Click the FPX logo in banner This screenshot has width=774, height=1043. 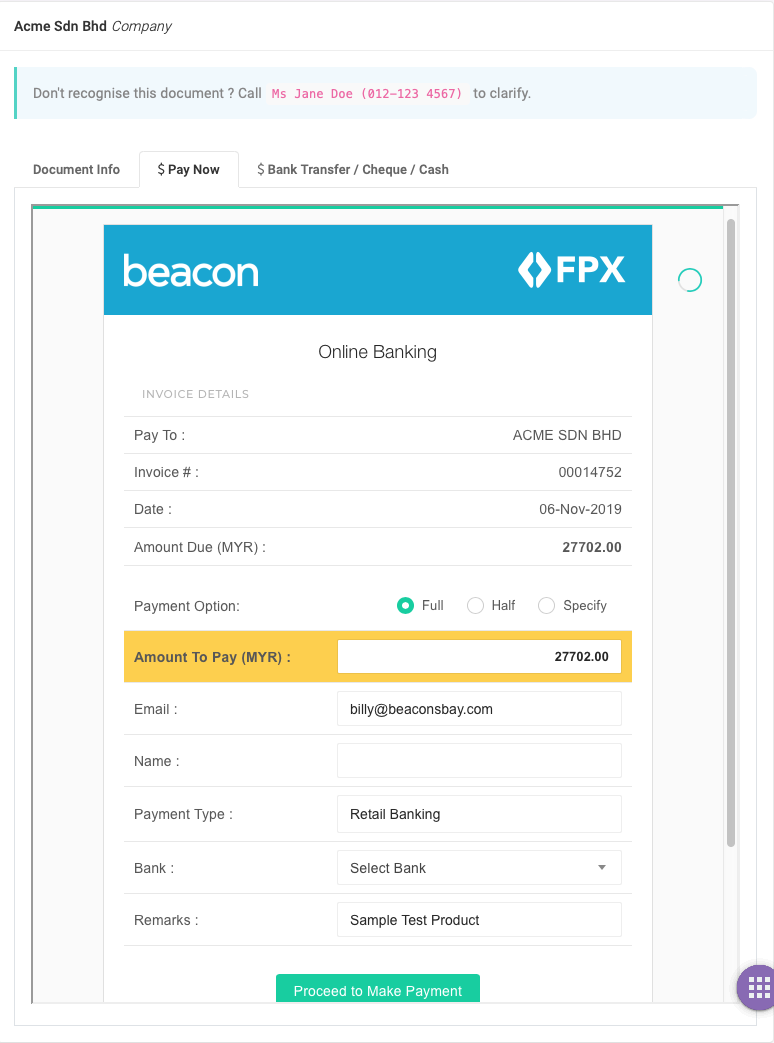pyautogui.click(x=571, y=270)
